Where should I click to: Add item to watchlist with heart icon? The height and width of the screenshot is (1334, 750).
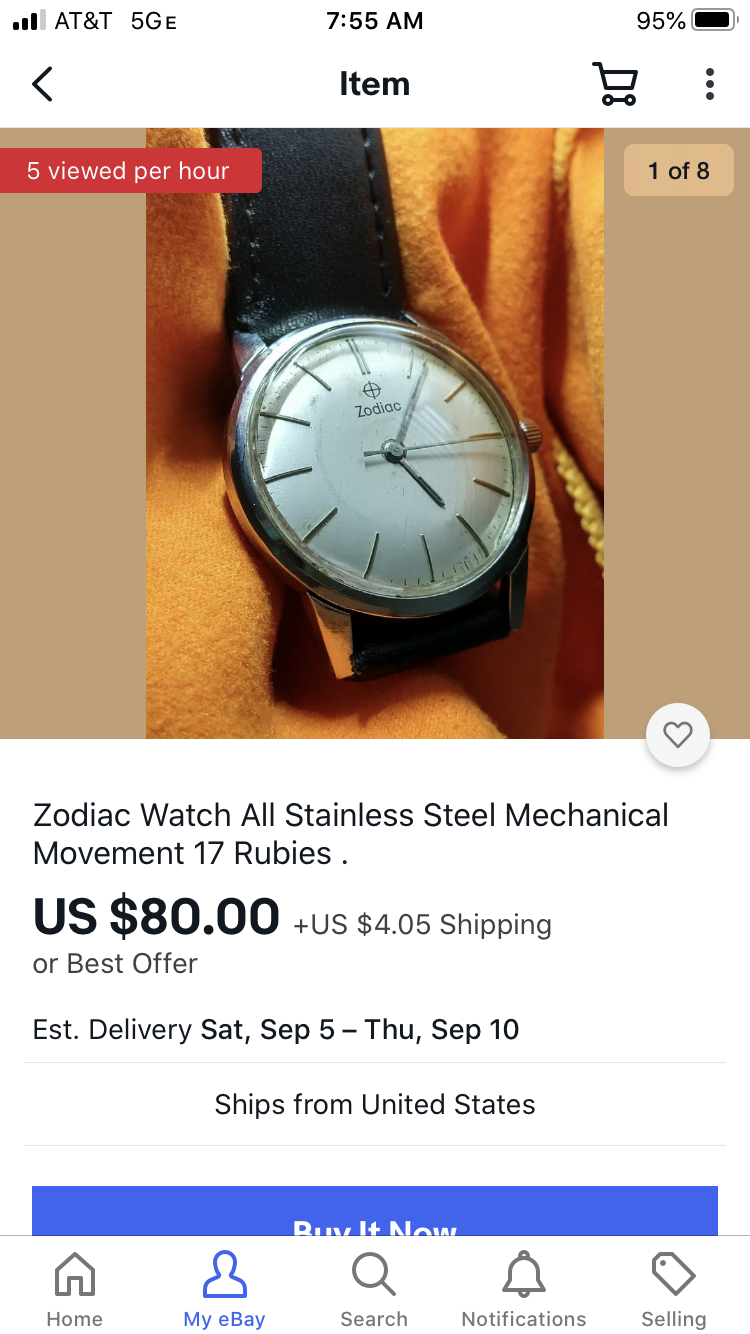coord(678,736)
